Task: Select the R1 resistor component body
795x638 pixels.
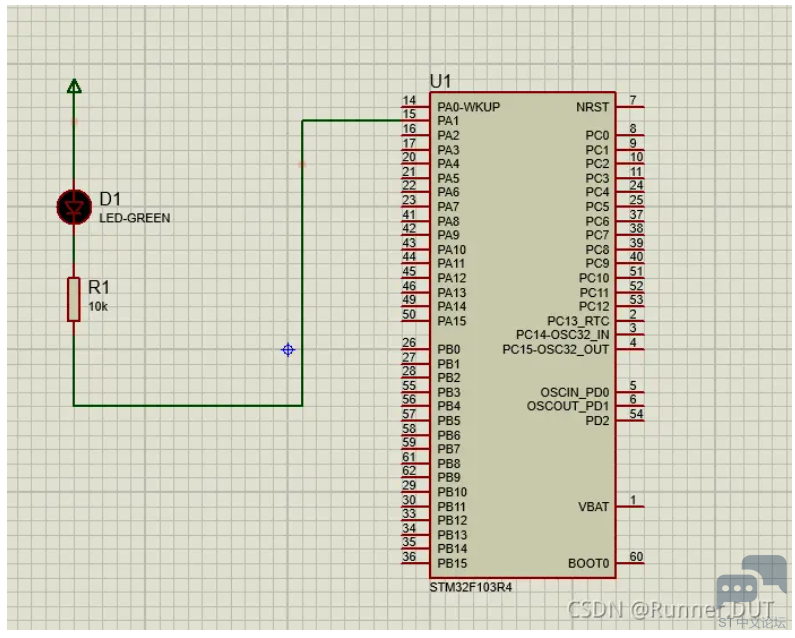Action: [x=74, y=299]
